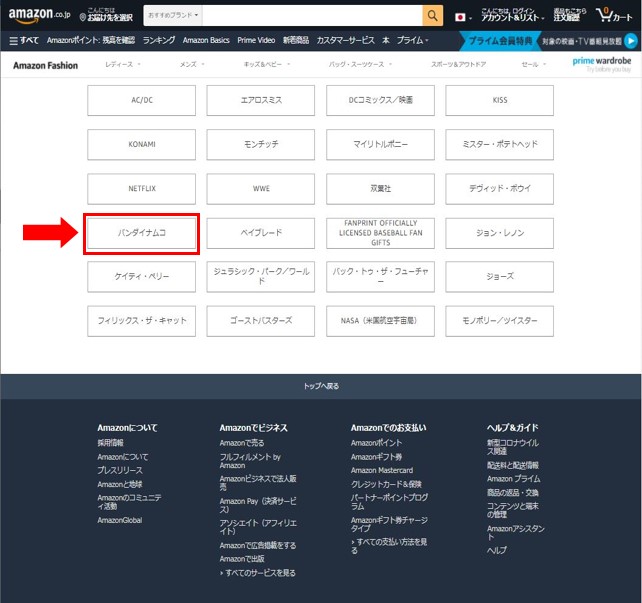The image size is (642, 603).
Task: Open the Amazonで売る footer link
Action: (242, 443)
